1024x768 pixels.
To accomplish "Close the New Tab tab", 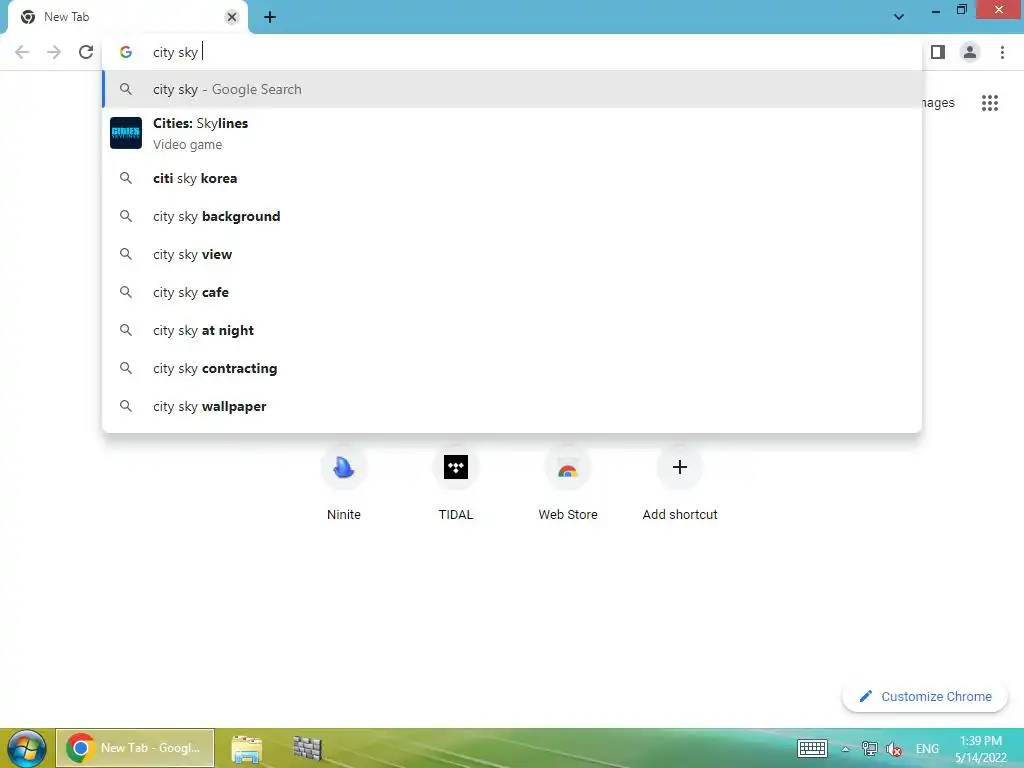I will (x=232, y=17).
